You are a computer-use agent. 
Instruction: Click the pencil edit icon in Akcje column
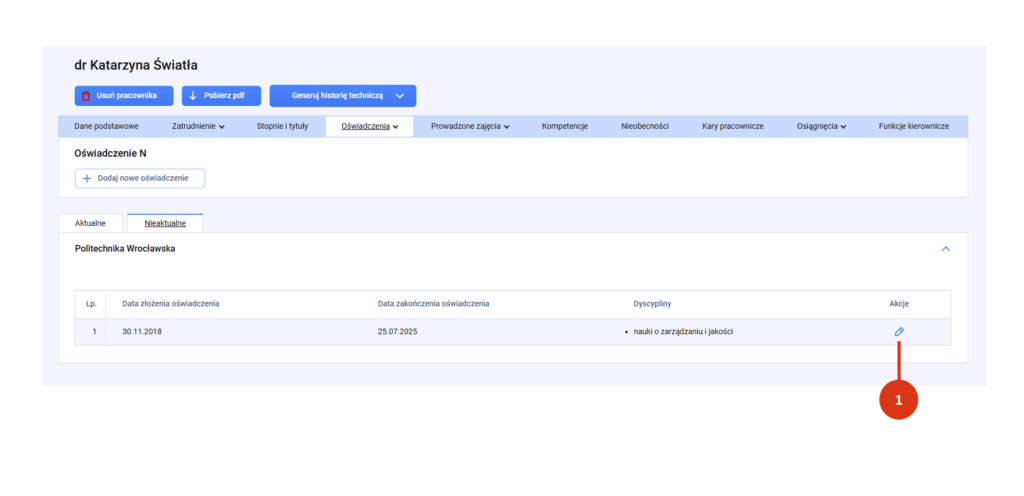pyautogui.click(x=899, y=332)
